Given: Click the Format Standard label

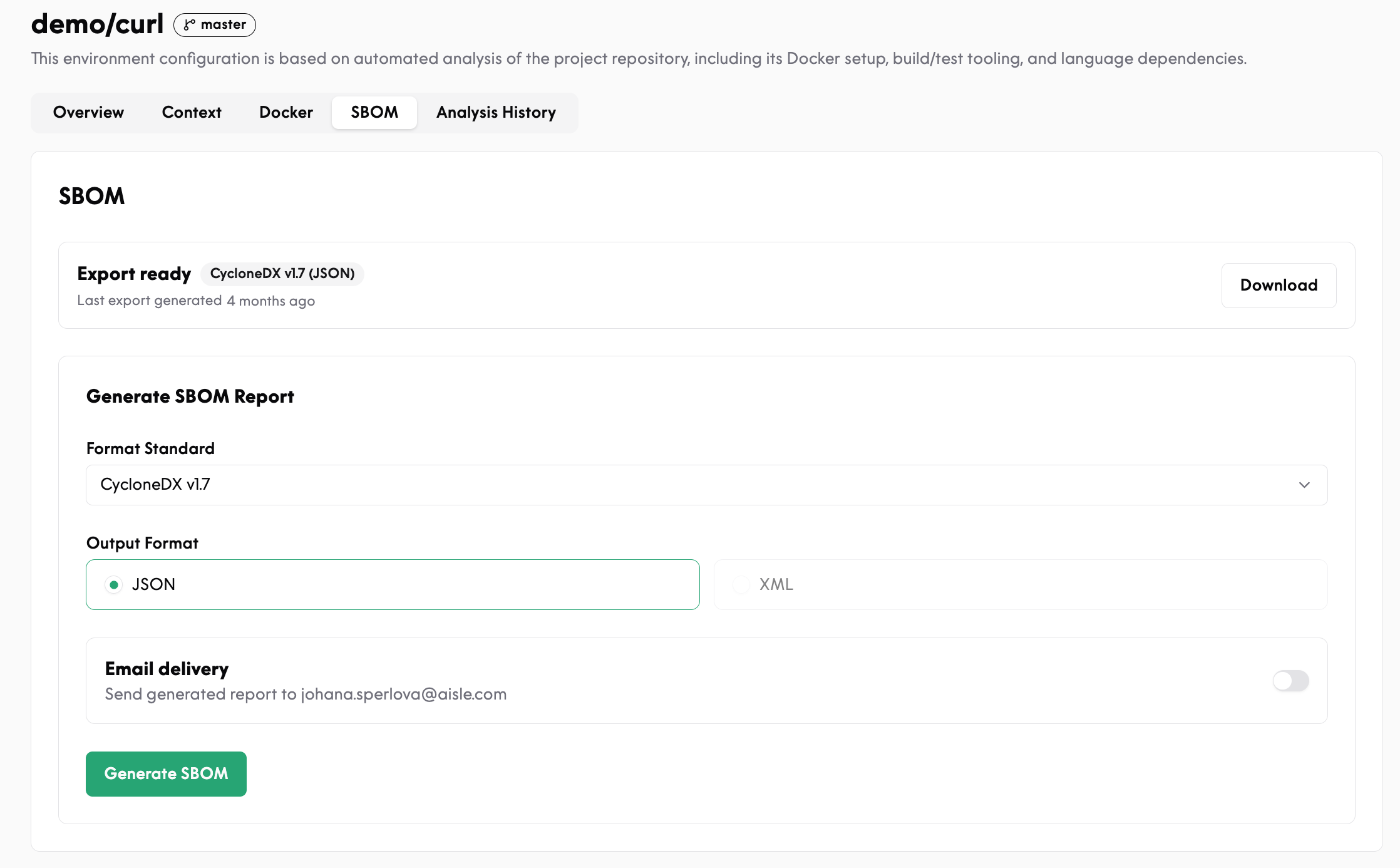Looking at the screenshot, I should click(x=150, y=448).
